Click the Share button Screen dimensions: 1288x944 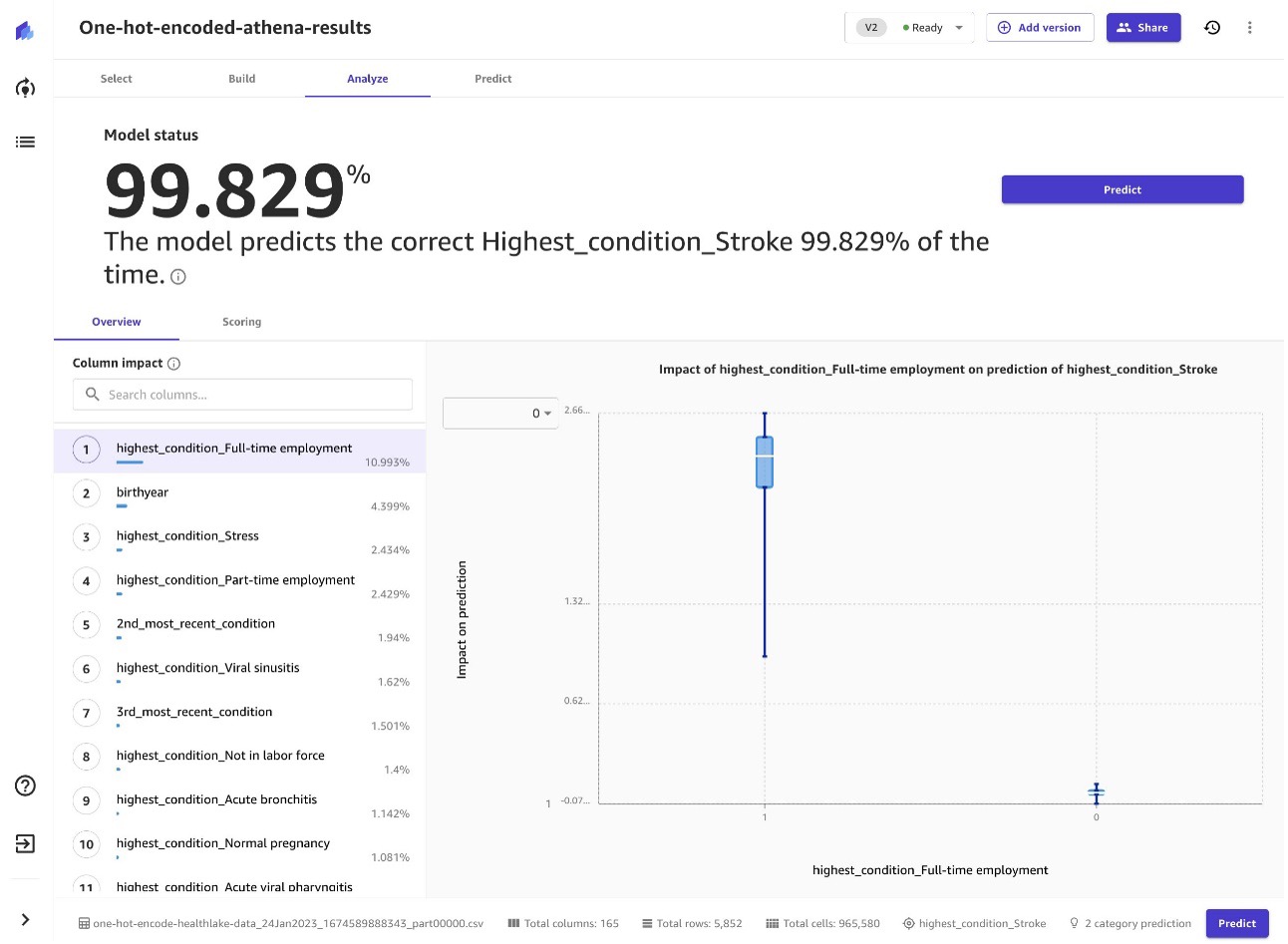pos(1142,28)
